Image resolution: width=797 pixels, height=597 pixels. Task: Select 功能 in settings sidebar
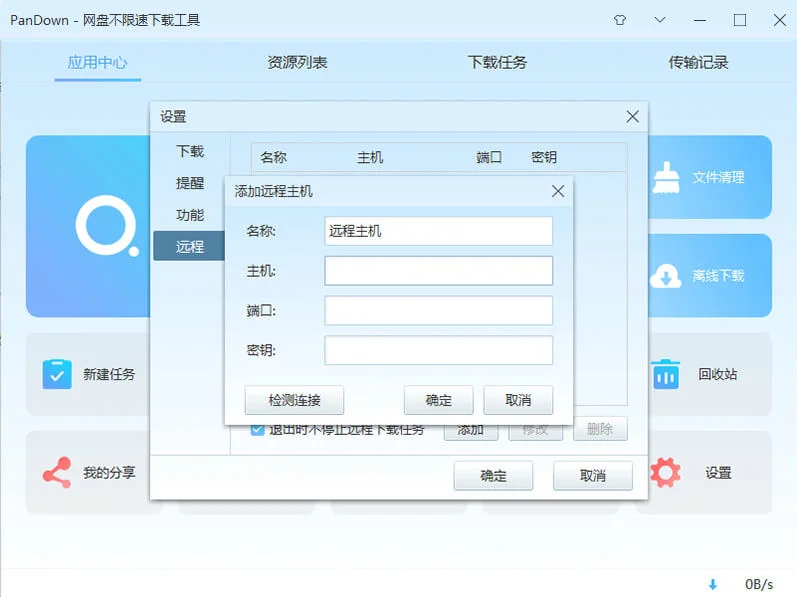tap(190, 215)
